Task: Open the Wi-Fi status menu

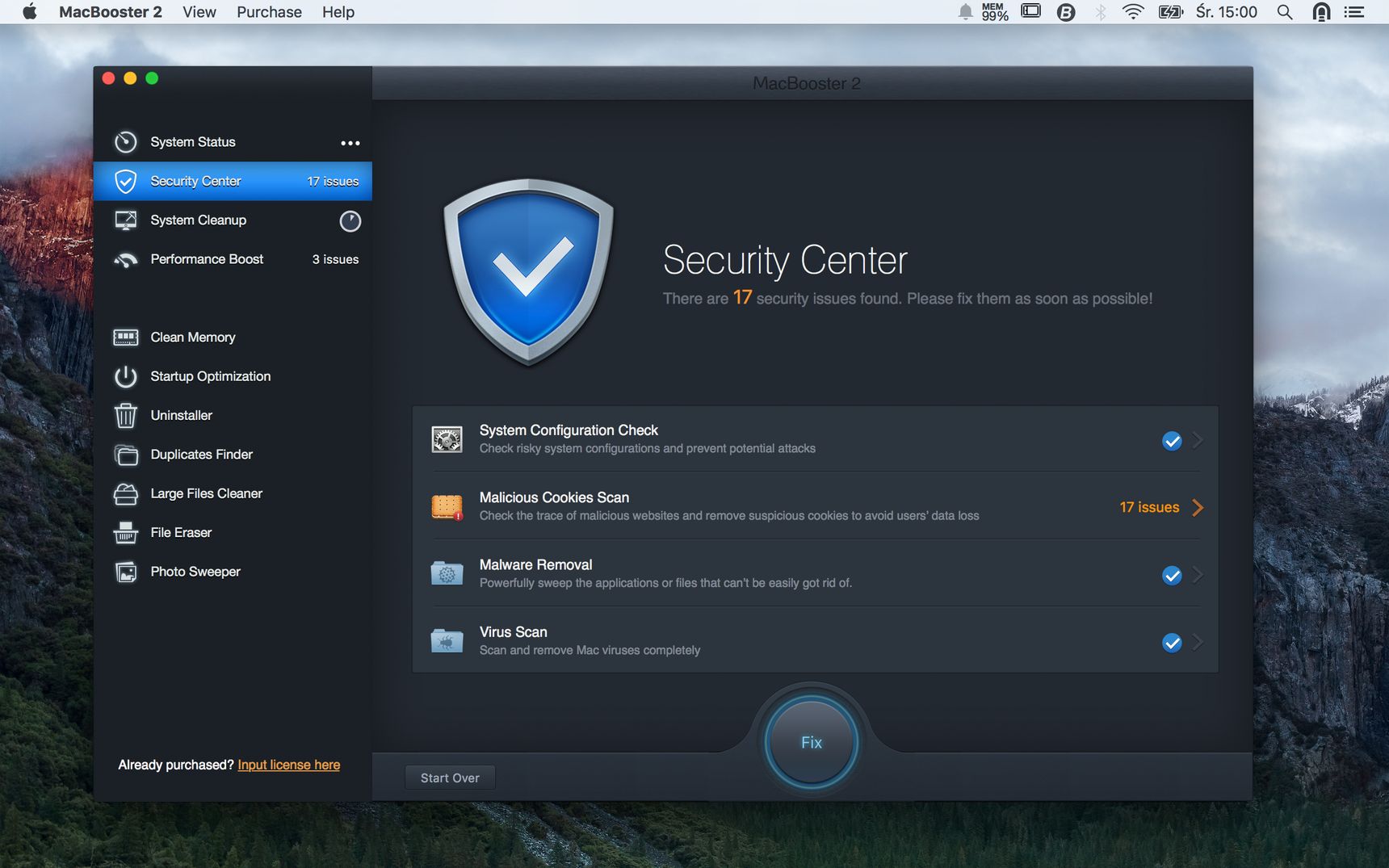Action: coord(1133,11)
